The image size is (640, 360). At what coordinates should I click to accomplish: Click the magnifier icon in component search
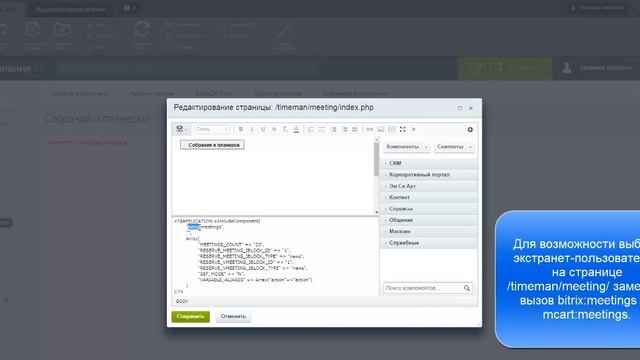[x=467, y=288]
